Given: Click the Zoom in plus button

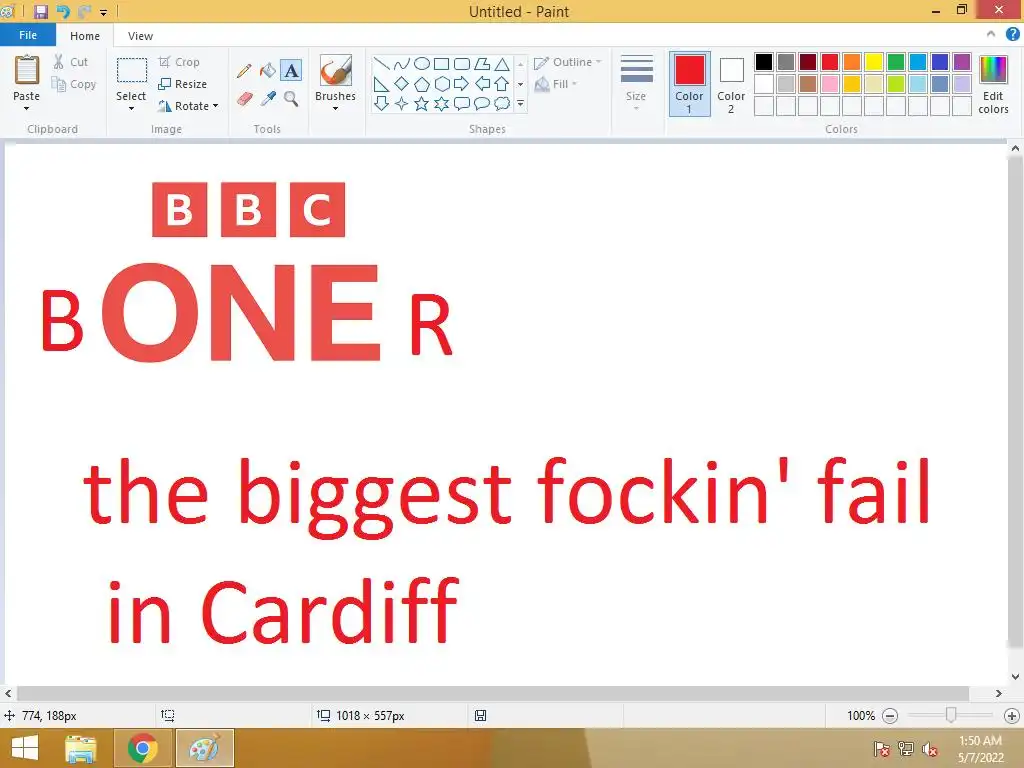Looking at the screenshot, I should [1012, 716].
